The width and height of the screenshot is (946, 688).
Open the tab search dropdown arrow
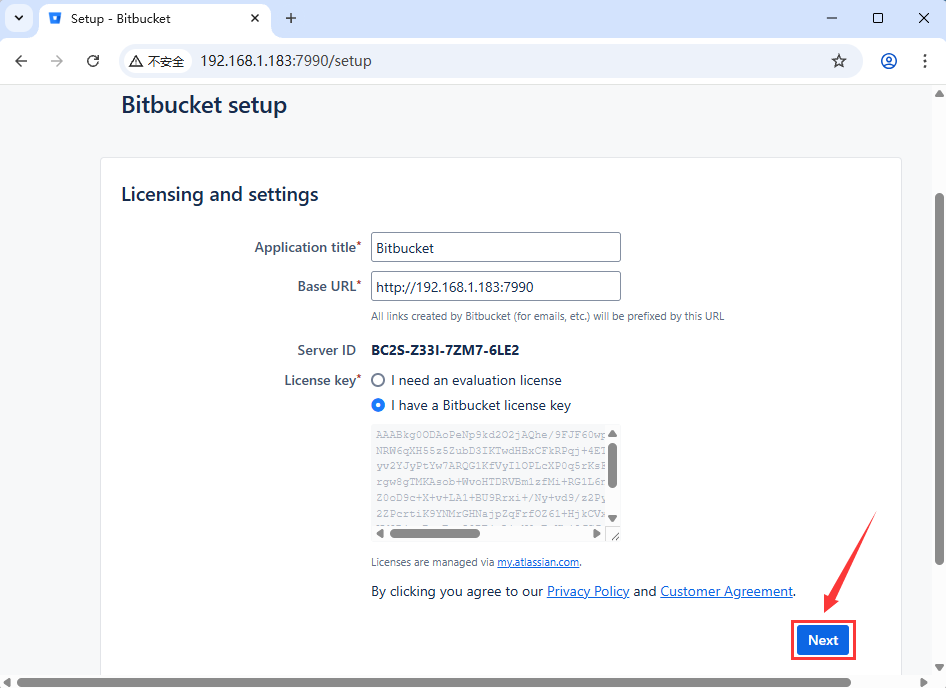19,18
